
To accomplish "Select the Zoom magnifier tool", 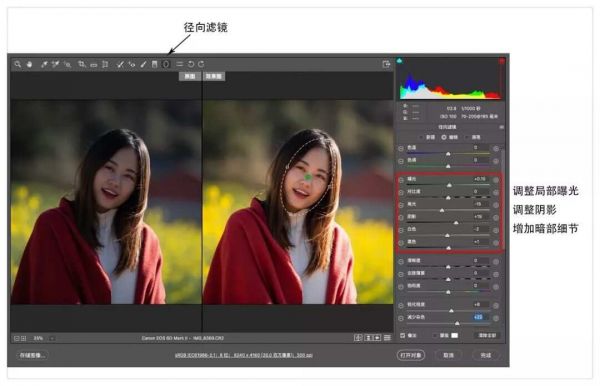I will [18, 64].
